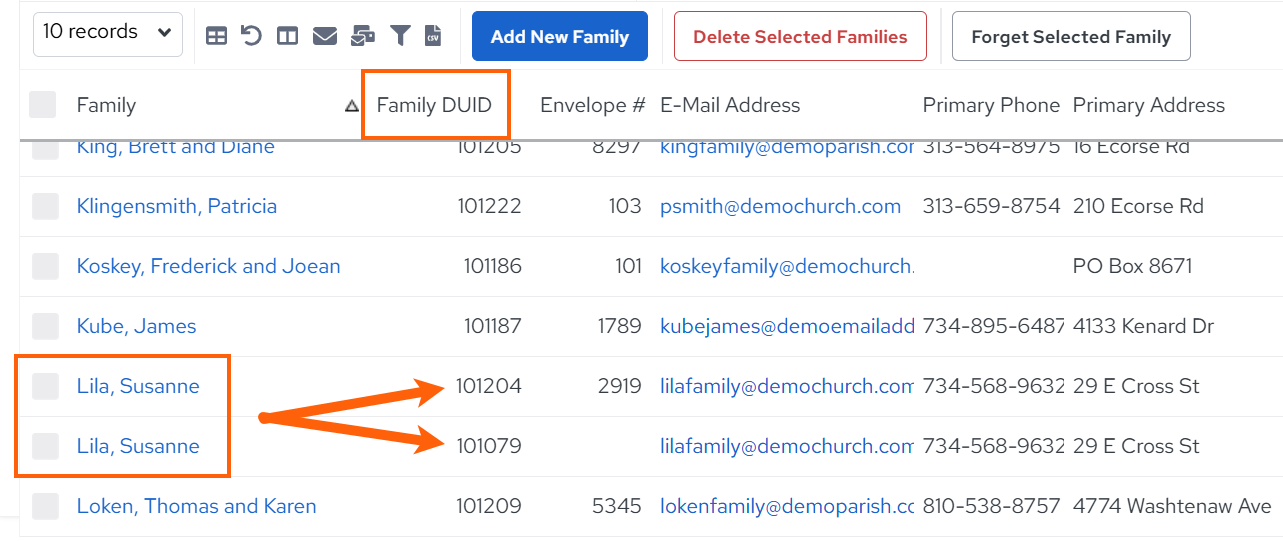This screenshot has height=541, width=1283.
Task: Open the Kube, James family link
Action: coord(136,326)
